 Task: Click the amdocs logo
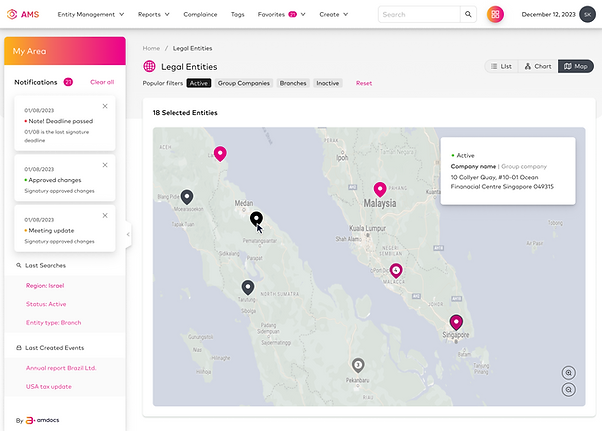(x=43, y=420)
